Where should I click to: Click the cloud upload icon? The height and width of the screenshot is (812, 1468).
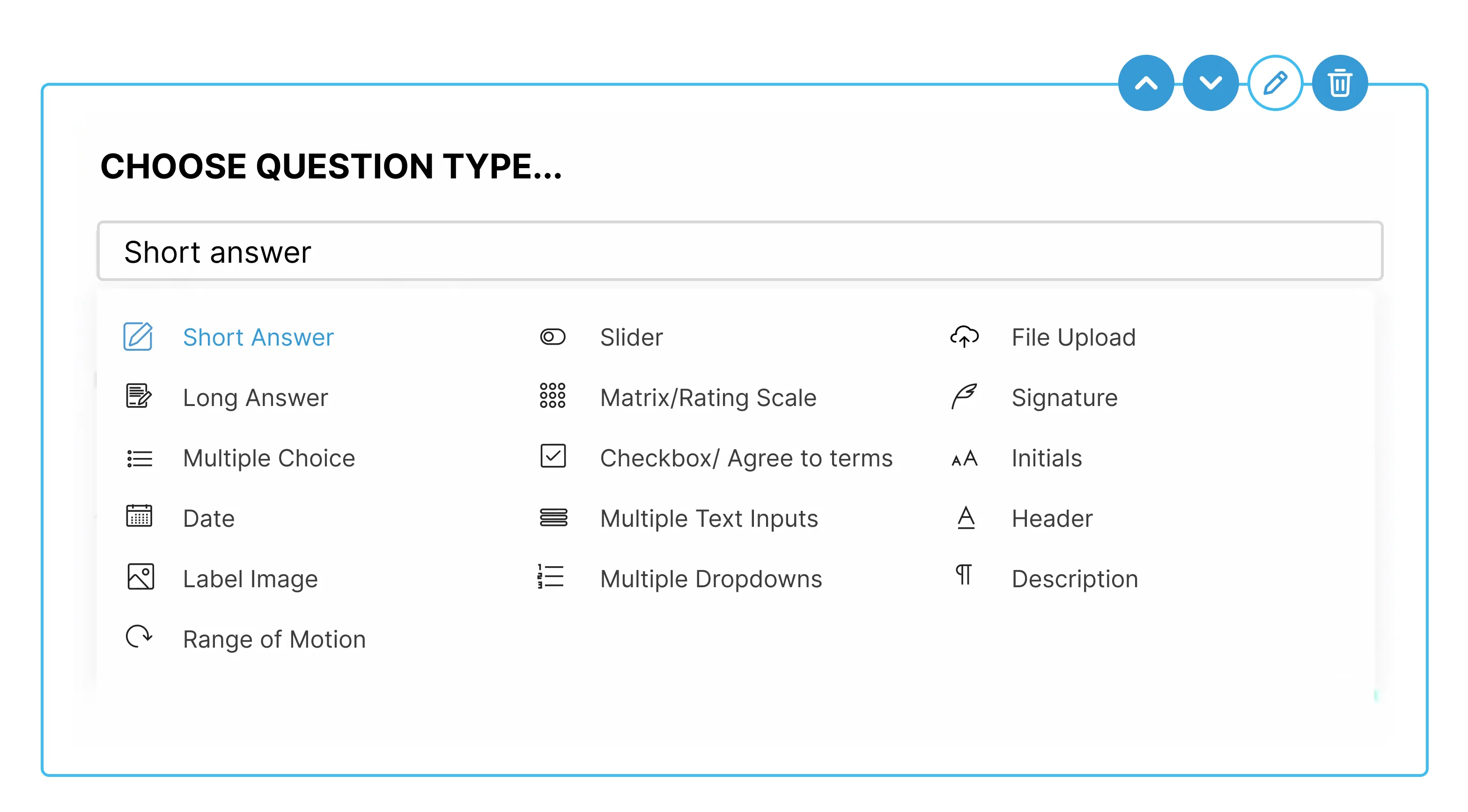tap(964, 337)
